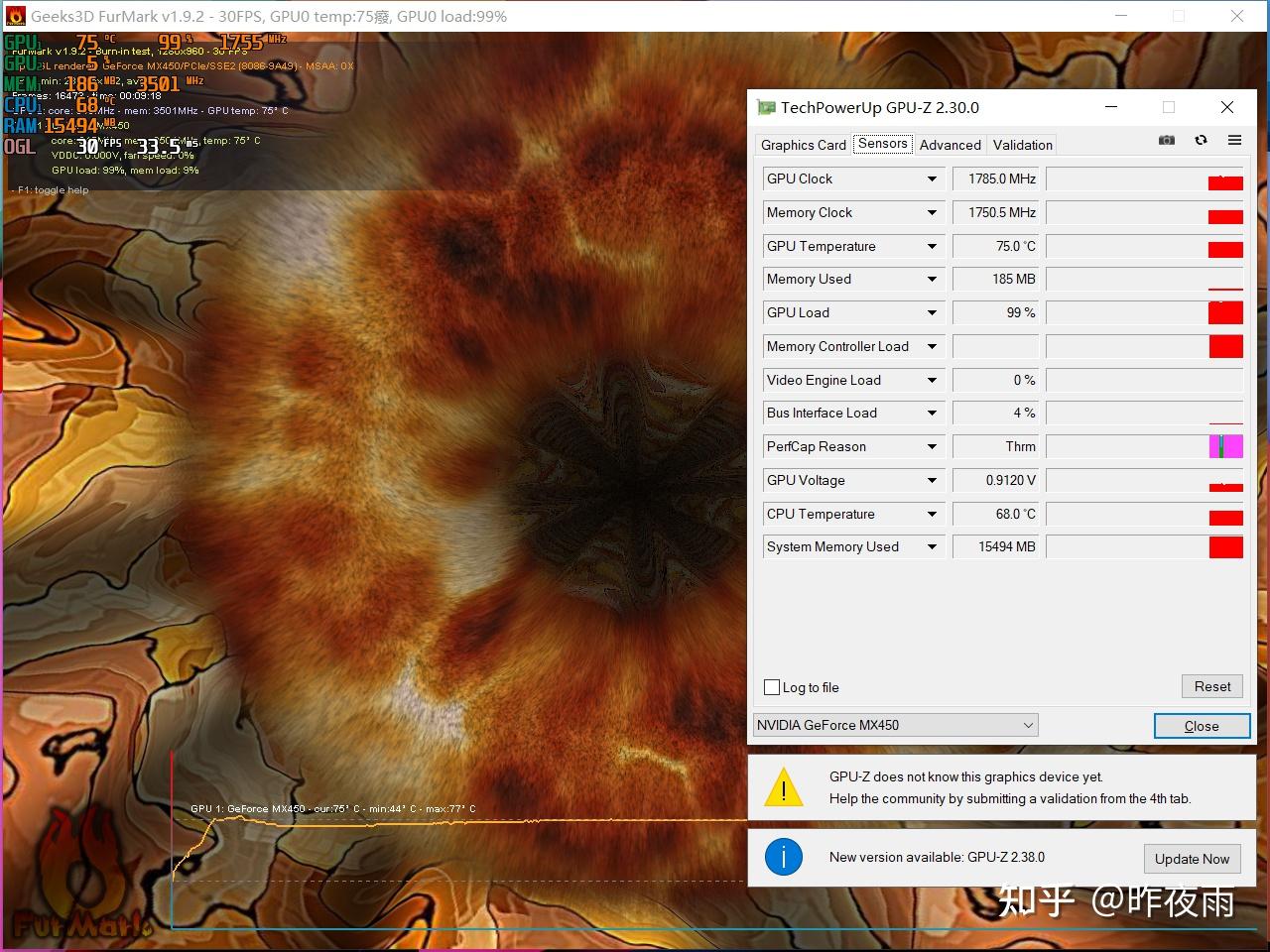1270x952 pixels.
Task: Open the PerfCap Reason dropdown
Action: coord(932,446)
